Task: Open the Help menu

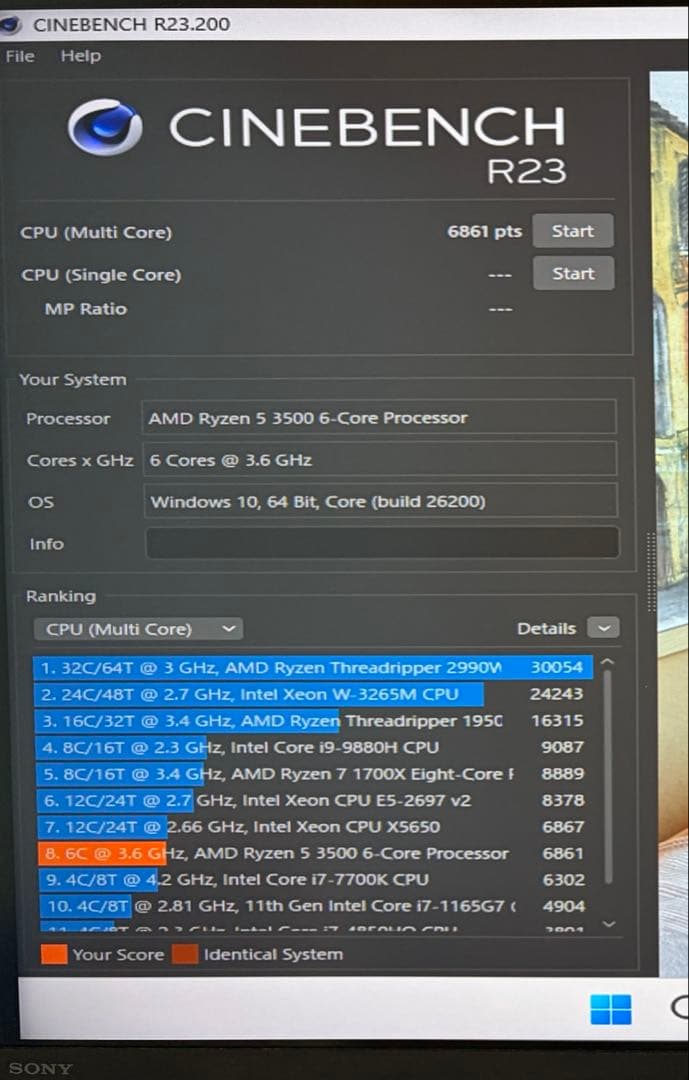Action: pyautogui.click(x=81, y=56)
